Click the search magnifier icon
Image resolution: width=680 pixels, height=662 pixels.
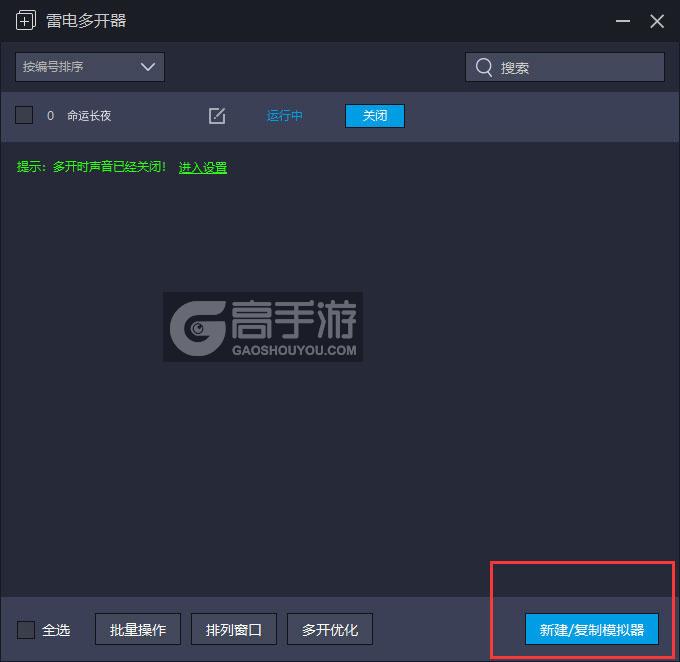point(484,67)
